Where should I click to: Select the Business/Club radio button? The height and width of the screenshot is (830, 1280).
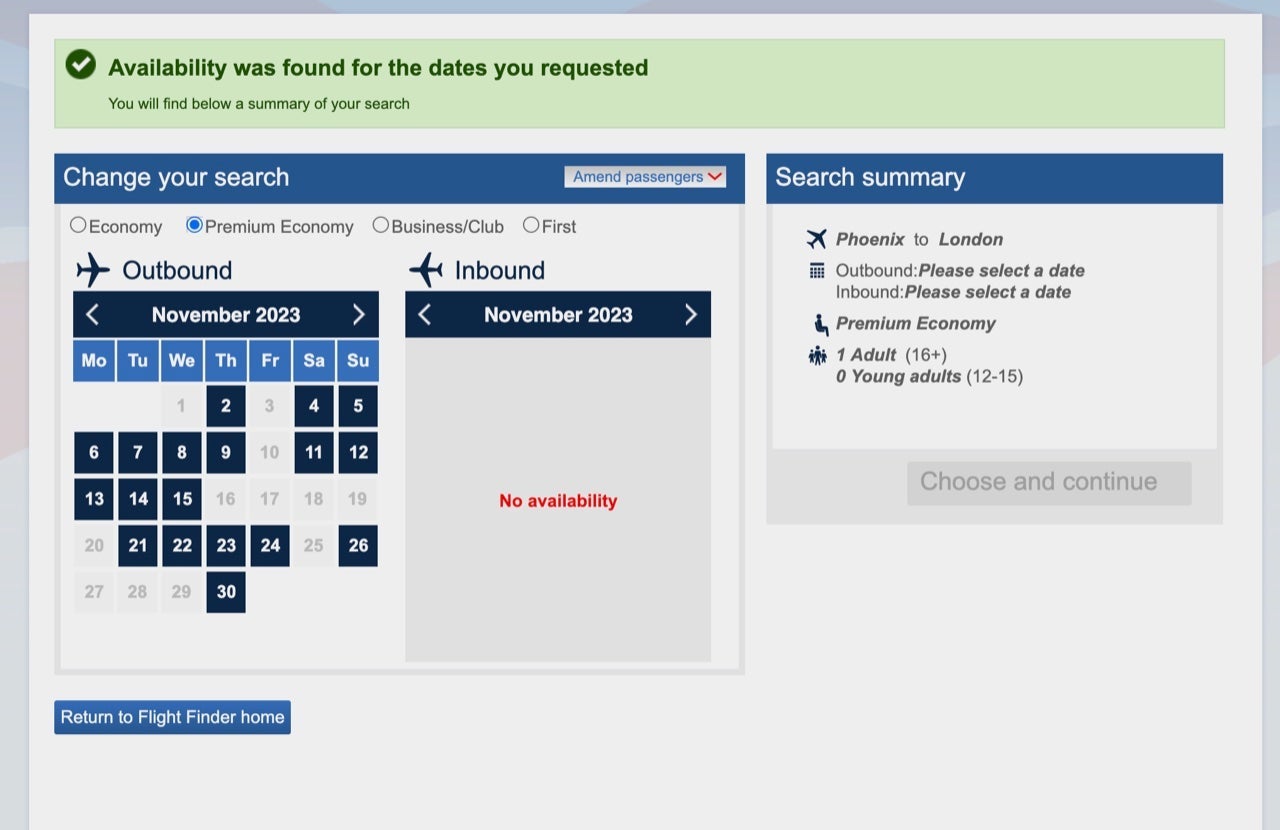pyautogui.click(x=380, y=225)
